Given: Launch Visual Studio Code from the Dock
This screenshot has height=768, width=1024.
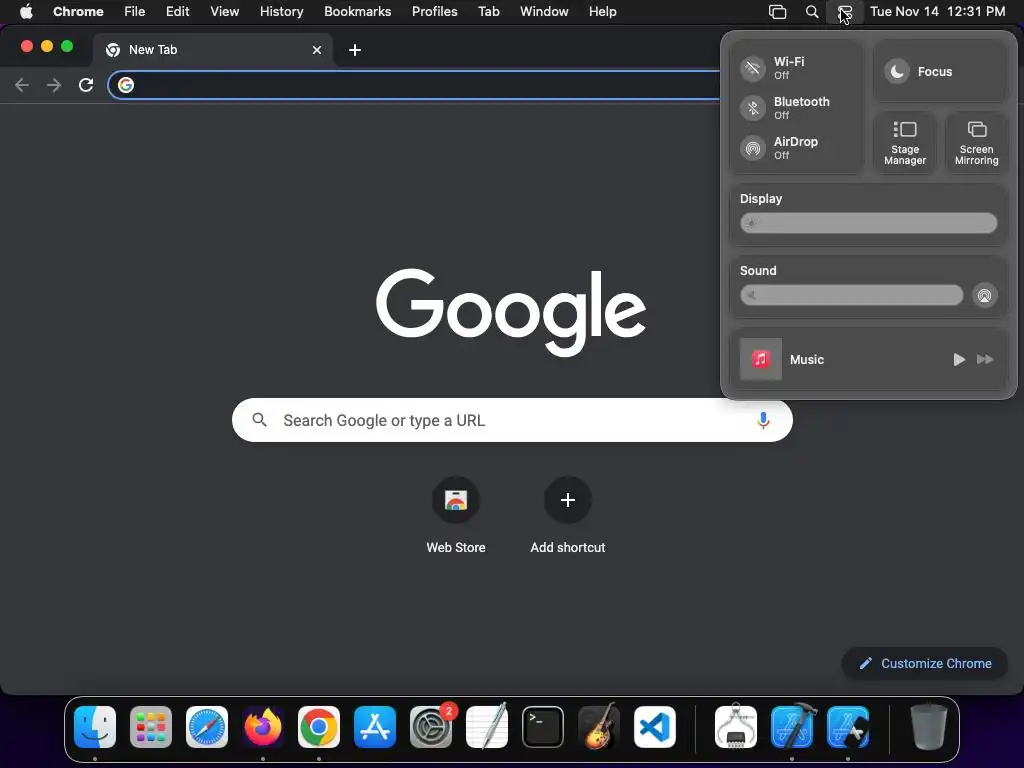Looking at the screenshot, I should click(654, 727).
